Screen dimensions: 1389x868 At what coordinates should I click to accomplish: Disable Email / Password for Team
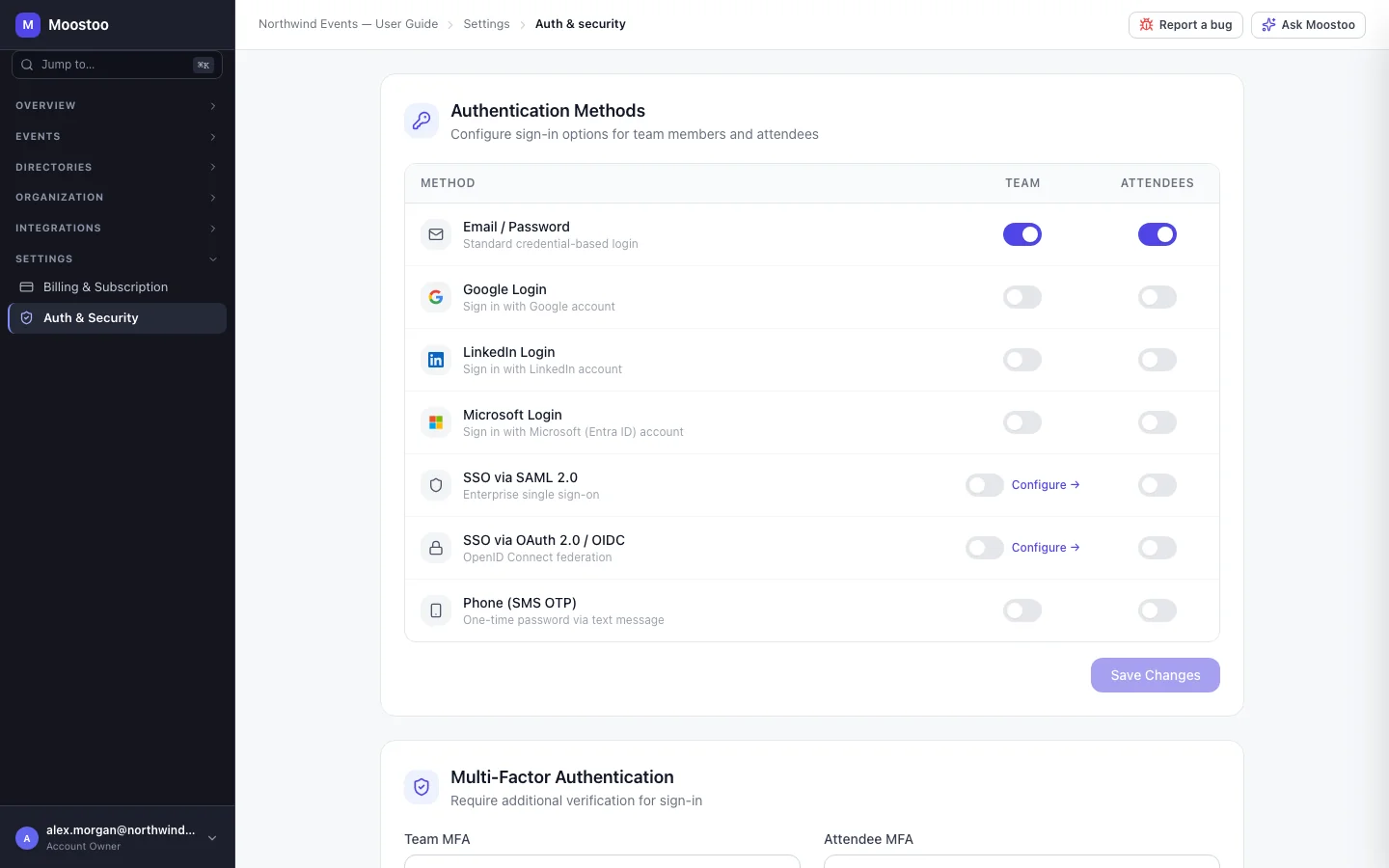click(x=1022, y=234)
